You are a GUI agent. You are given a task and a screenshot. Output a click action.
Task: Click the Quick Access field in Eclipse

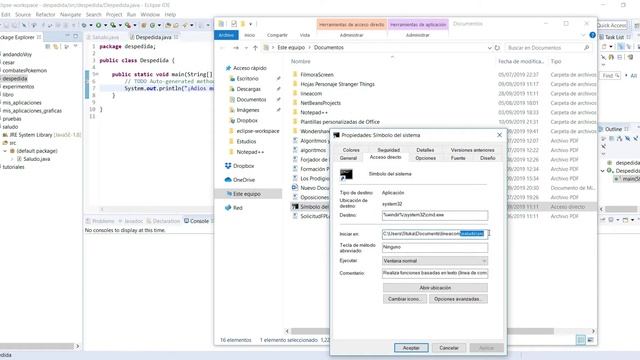[611, 25]
